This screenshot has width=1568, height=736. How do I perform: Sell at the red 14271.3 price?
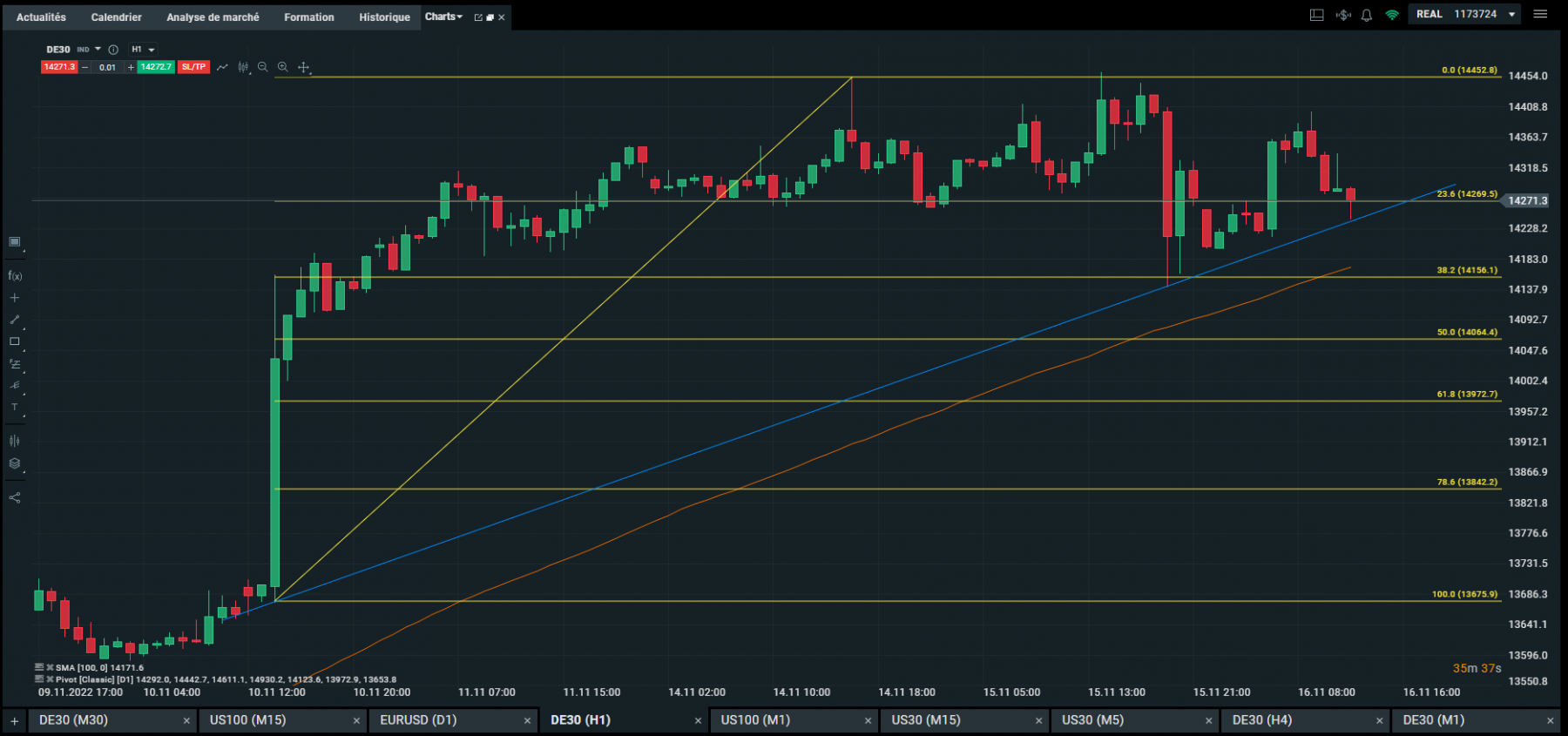coord(59,67)
